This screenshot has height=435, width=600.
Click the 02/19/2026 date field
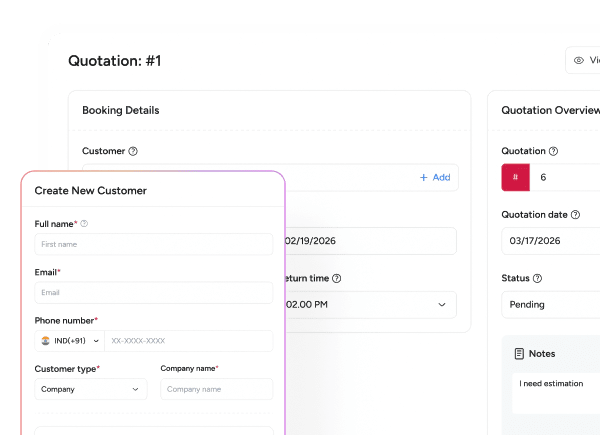click(370, 241)
